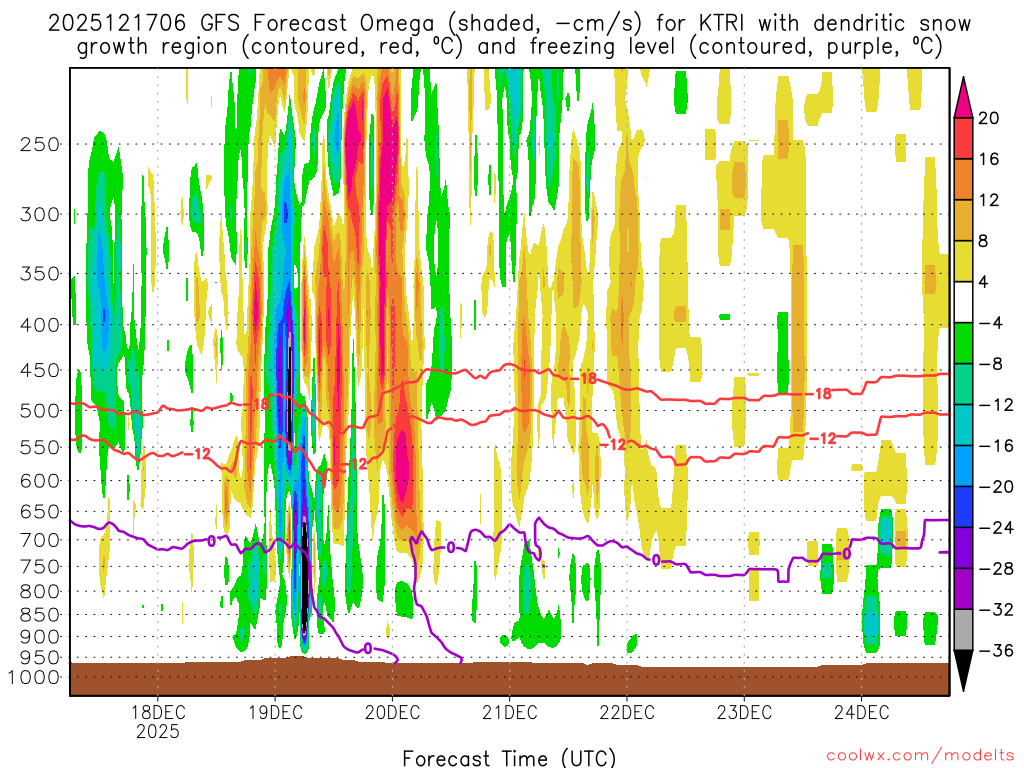The image size is (1024, 768).
Task: Click the 18DEC date label
Action: coord(157,713)
